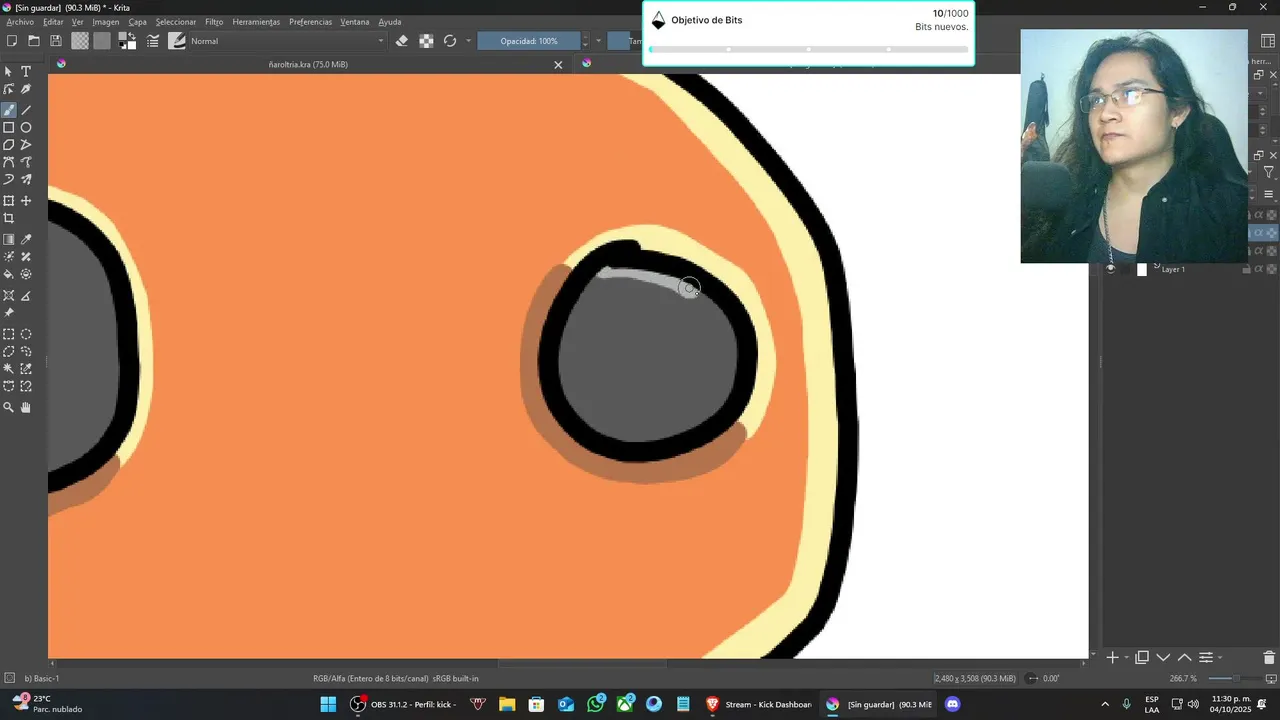
Task: Toggle alpha inheritance on Layer 1
Action: tap(1259, 269)
